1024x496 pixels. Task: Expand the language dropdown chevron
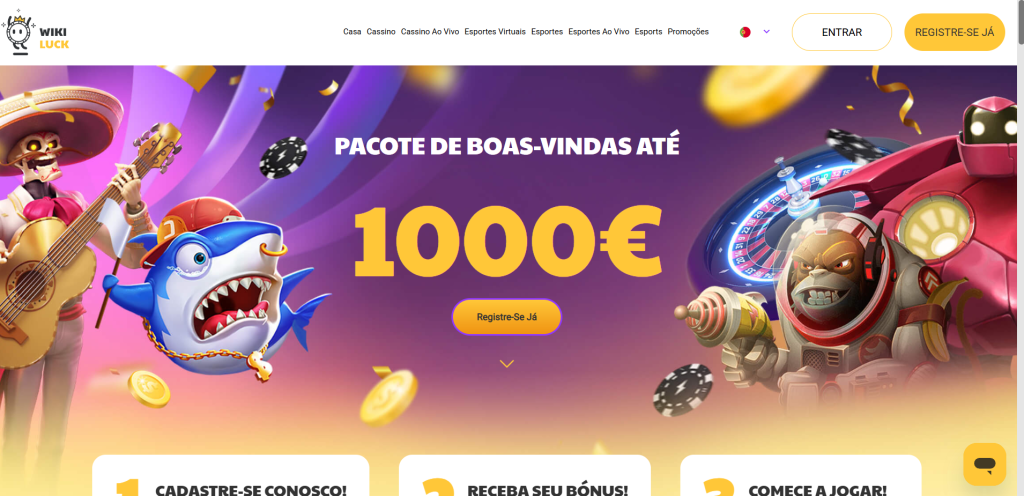pos(767,31)
